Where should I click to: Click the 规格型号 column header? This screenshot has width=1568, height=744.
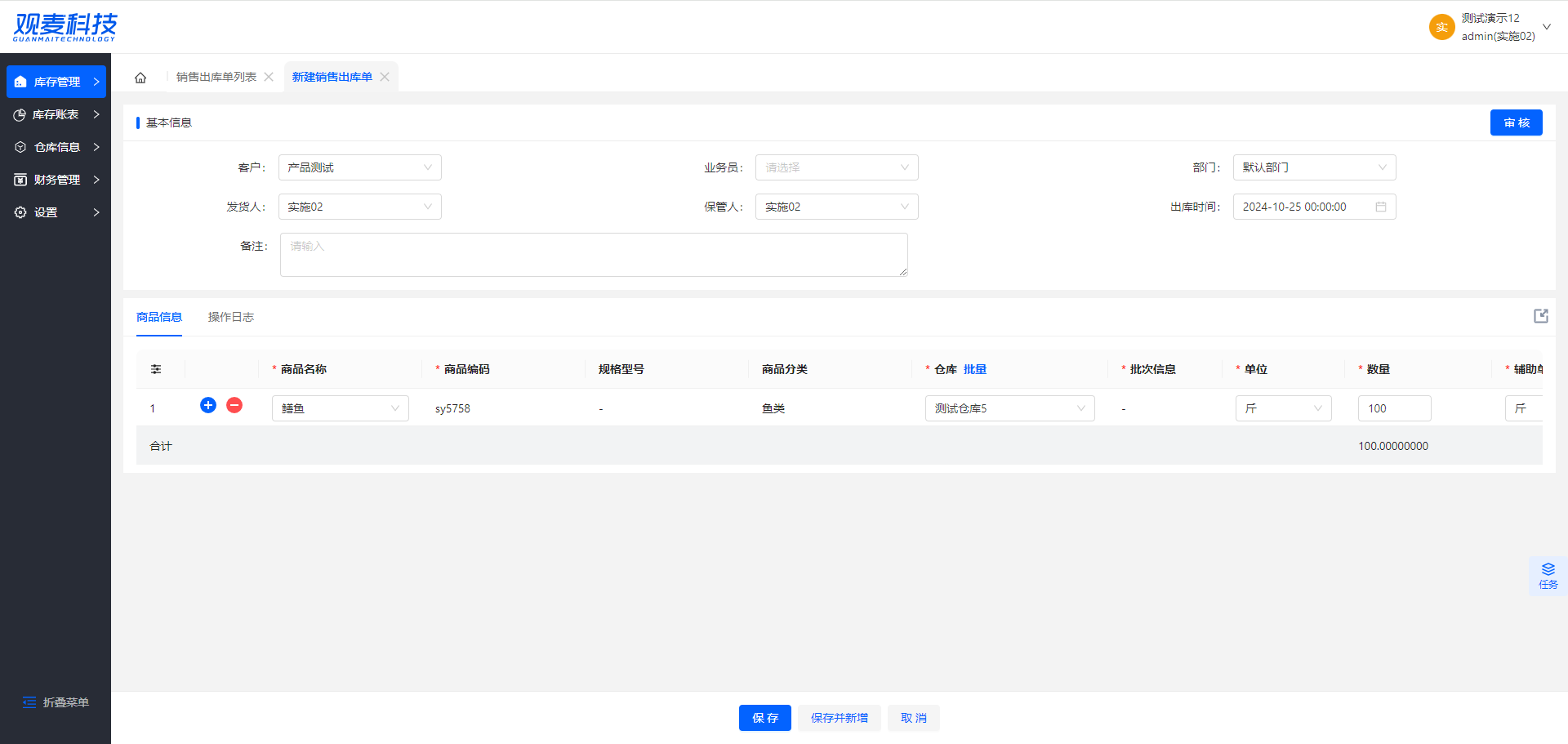tap(621, 369)
